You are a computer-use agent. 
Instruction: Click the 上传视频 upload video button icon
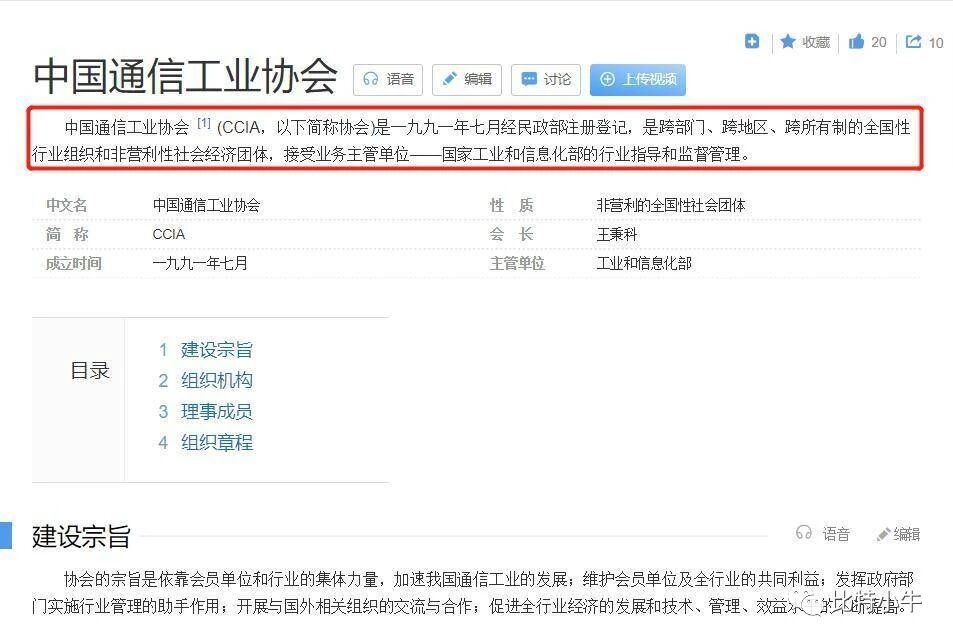pos(605,79)
